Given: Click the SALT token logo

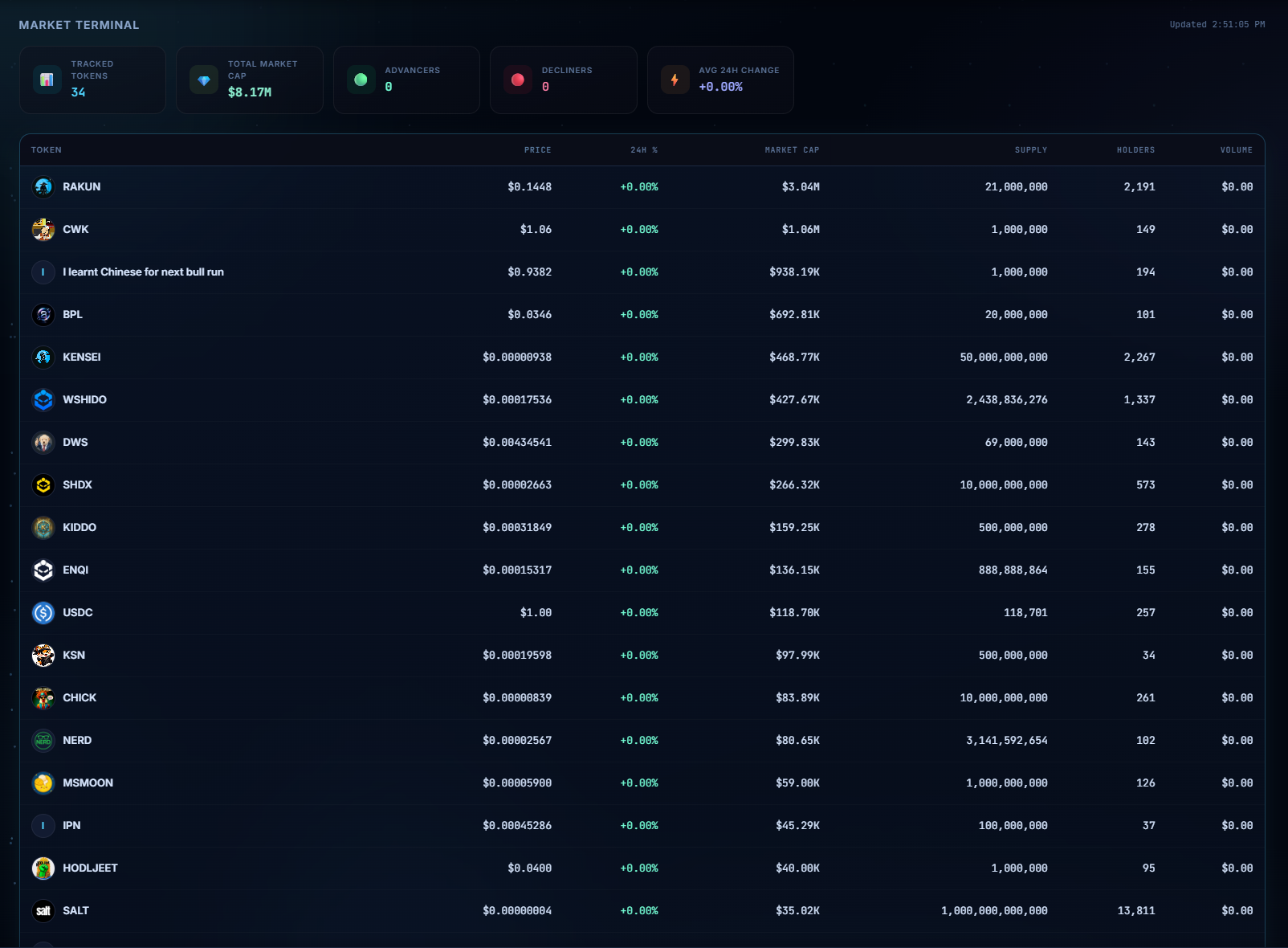Looking at the screenshot, I should coord(43,910).
